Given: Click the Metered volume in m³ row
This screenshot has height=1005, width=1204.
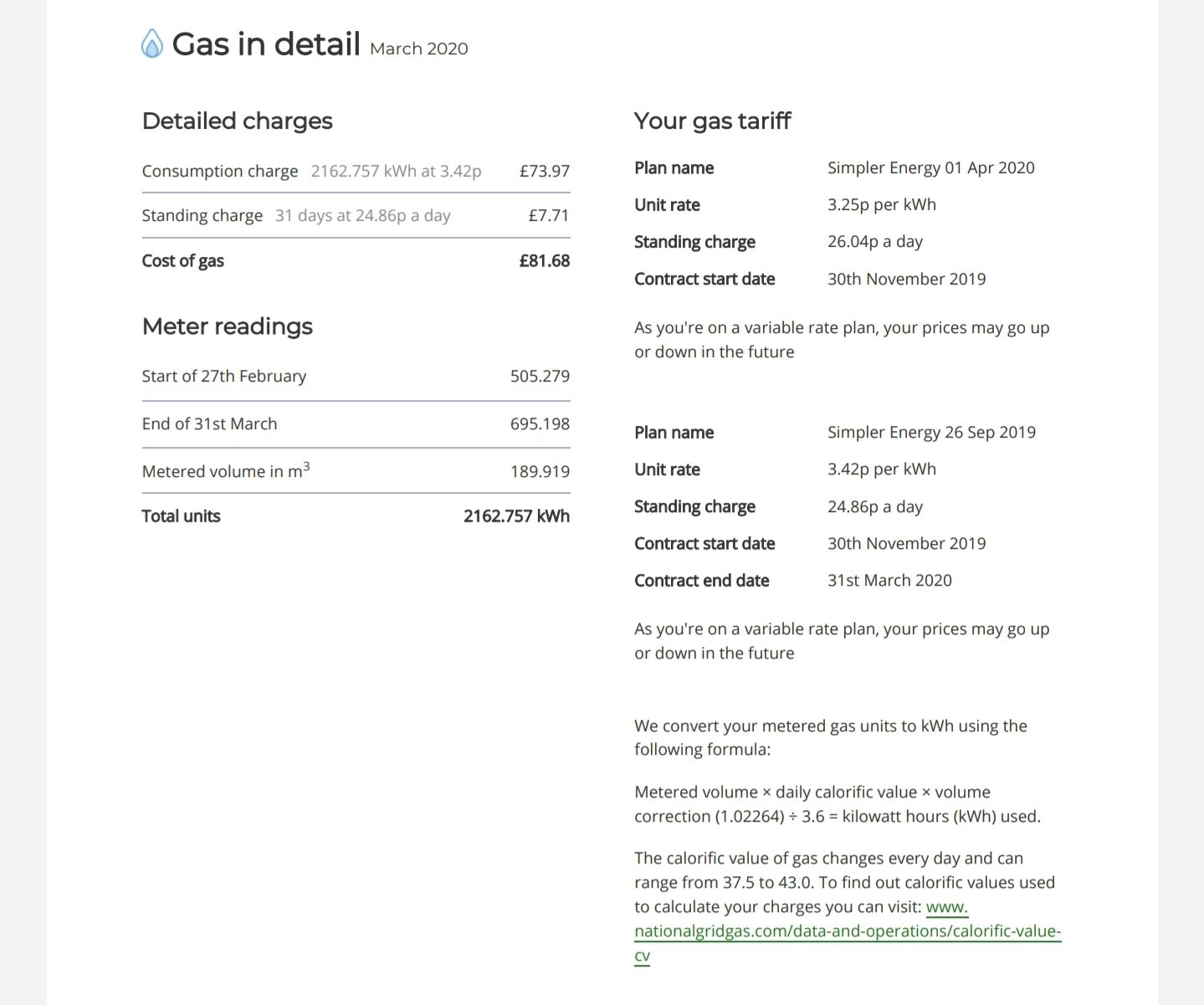Looking at the screenshot, I should pos(356,470).
